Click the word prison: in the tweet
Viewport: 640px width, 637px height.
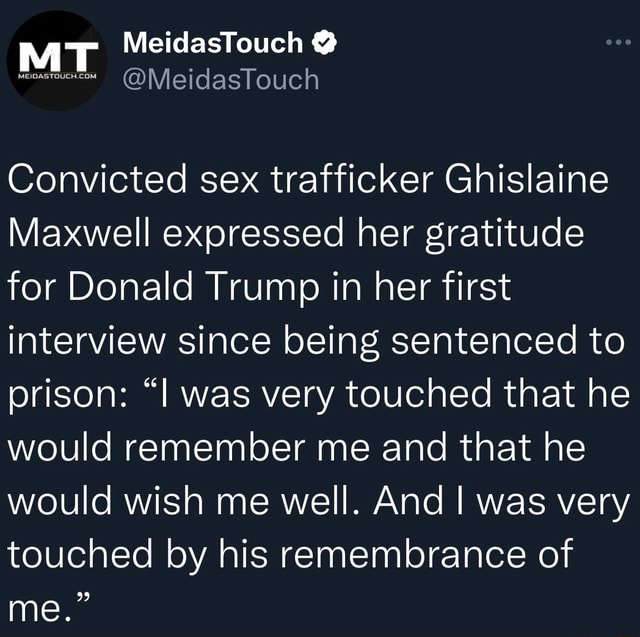point(67,395)
